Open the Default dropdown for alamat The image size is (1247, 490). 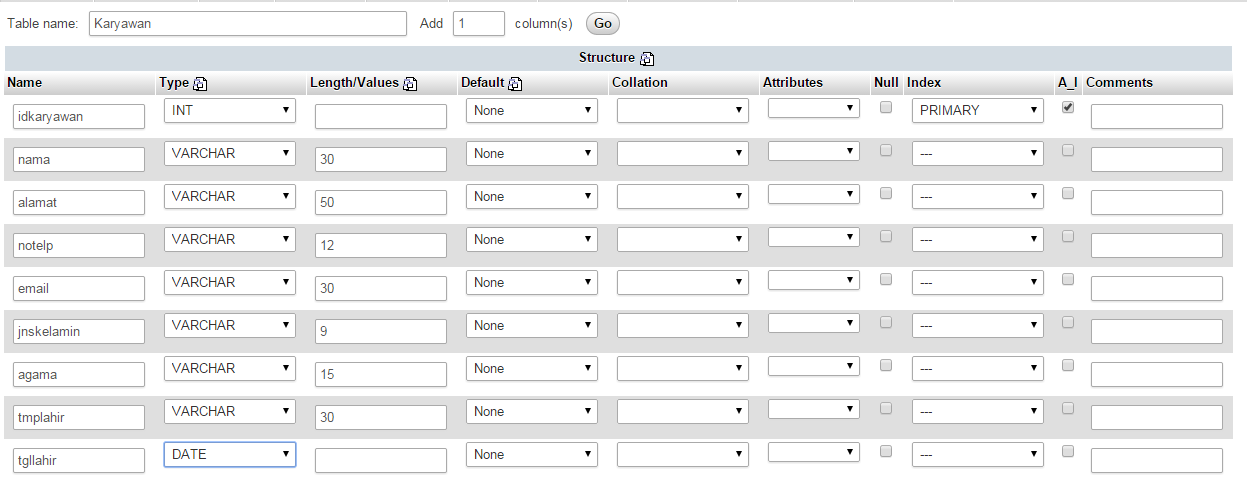532,196
